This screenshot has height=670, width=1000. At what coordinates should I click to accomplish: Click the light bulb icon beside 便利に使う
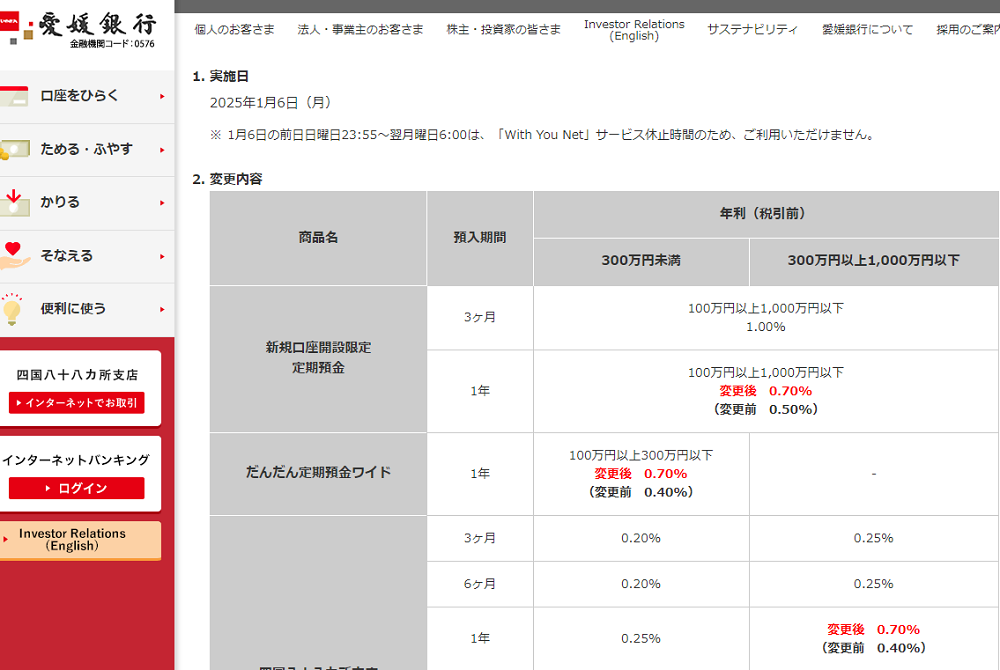pos(11,309)
